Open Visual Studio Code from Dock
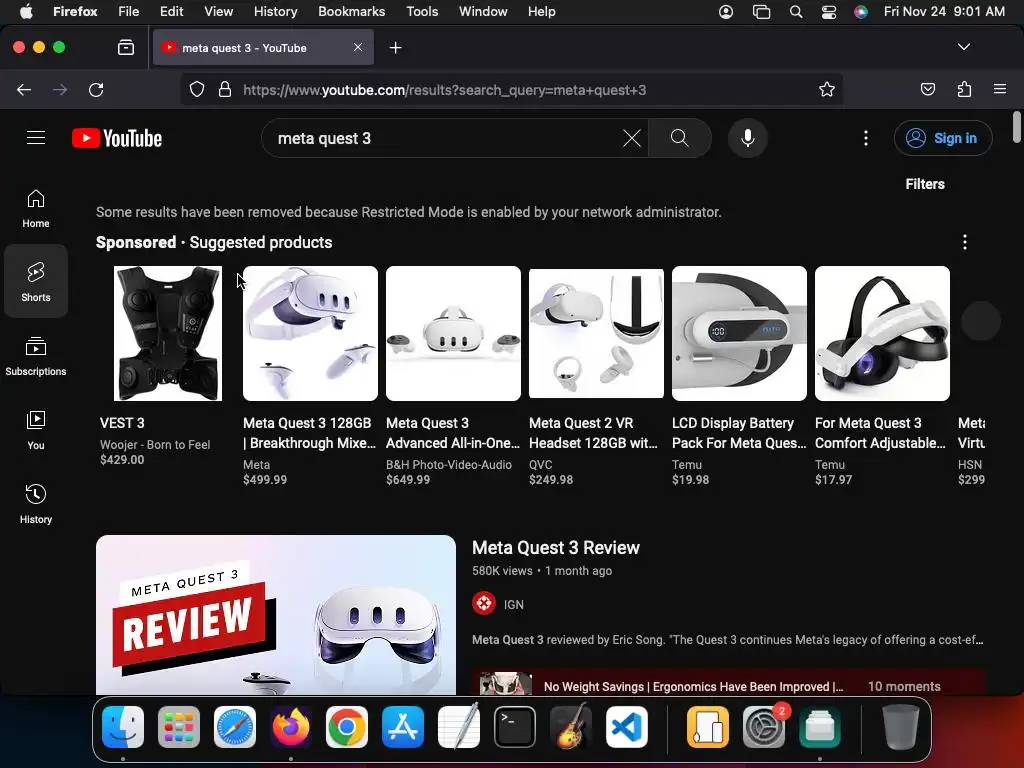The width and height of the screenshot is (1024, 768). [x=626, y=727]
